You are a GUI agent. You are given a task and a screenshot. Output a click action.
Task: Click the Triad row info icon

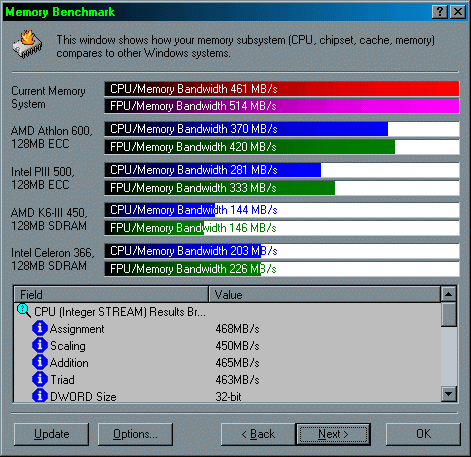[x=40, y=379]
